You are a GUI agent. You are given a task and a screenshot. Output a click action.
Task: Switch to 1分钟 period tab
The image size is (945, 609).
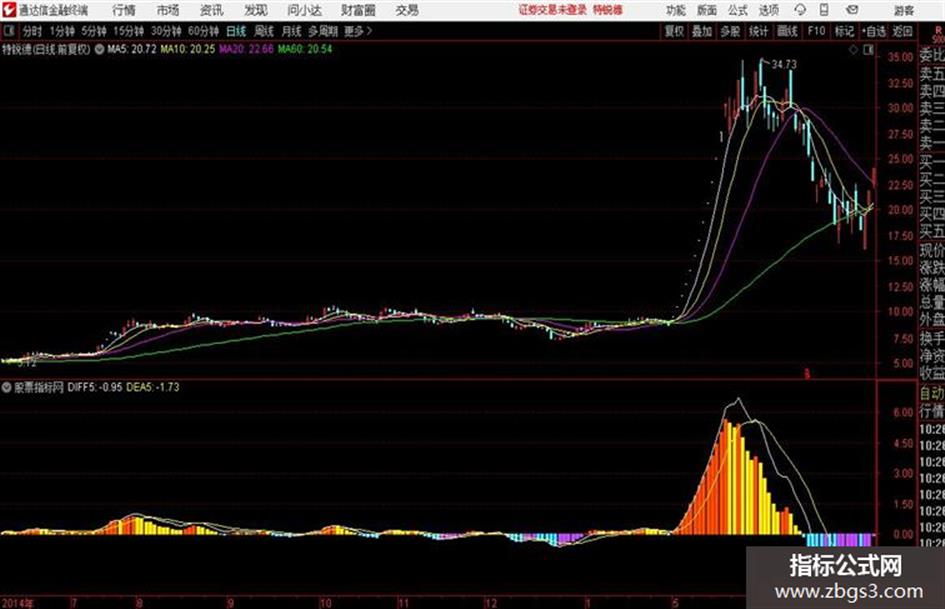coord(62,31)
